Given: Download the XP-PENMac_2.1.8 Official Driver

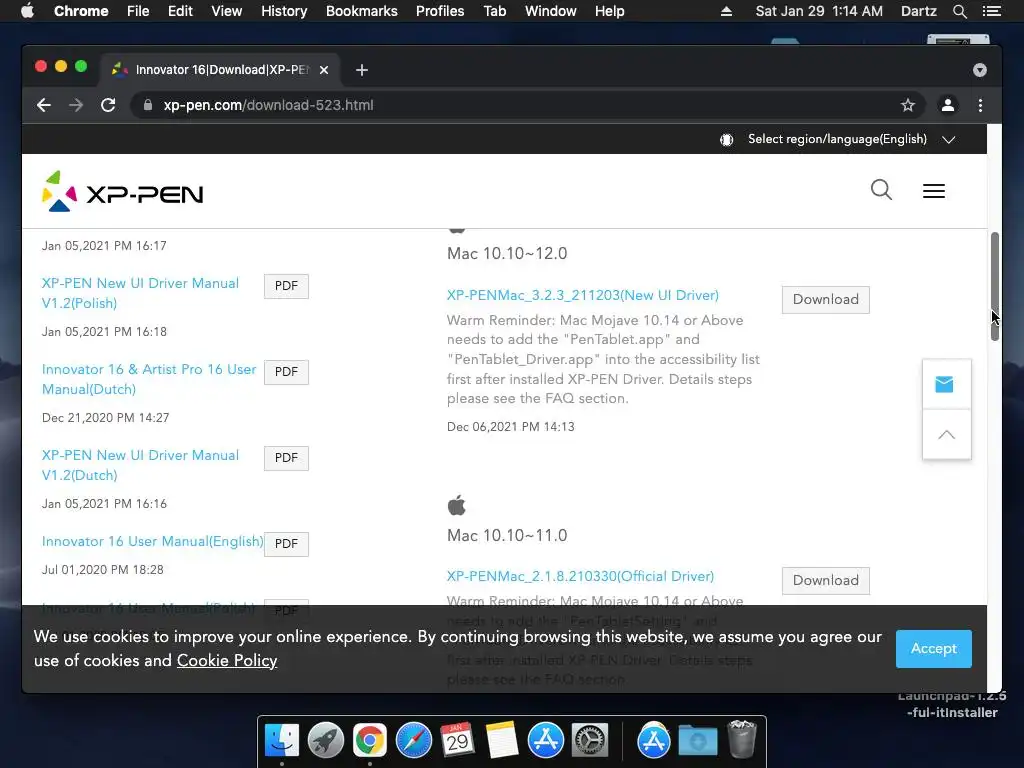Looking at the screenshot, I should click(825, 581).
